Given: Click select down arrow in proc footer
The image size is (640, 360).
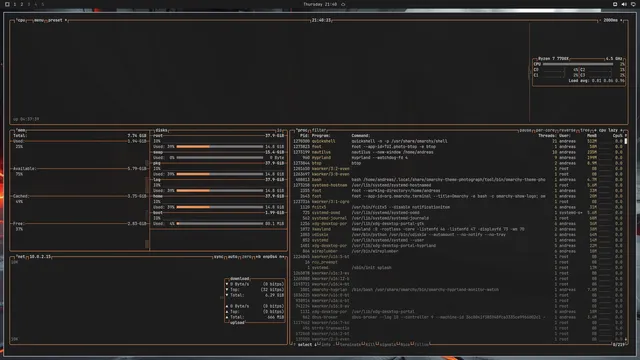Looking at the screenshot, I should pyautogui.click(x=316, y=344).
